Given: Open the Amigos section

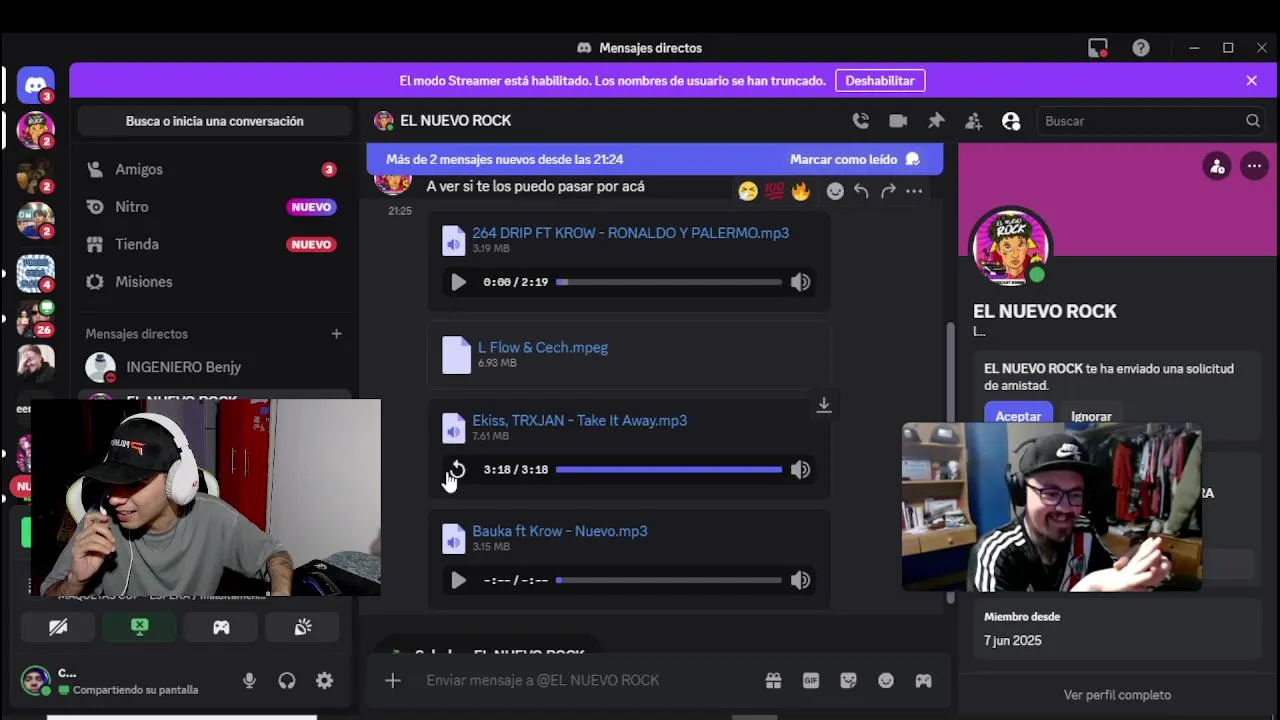Looking at the screenshot, I should 214,169.
